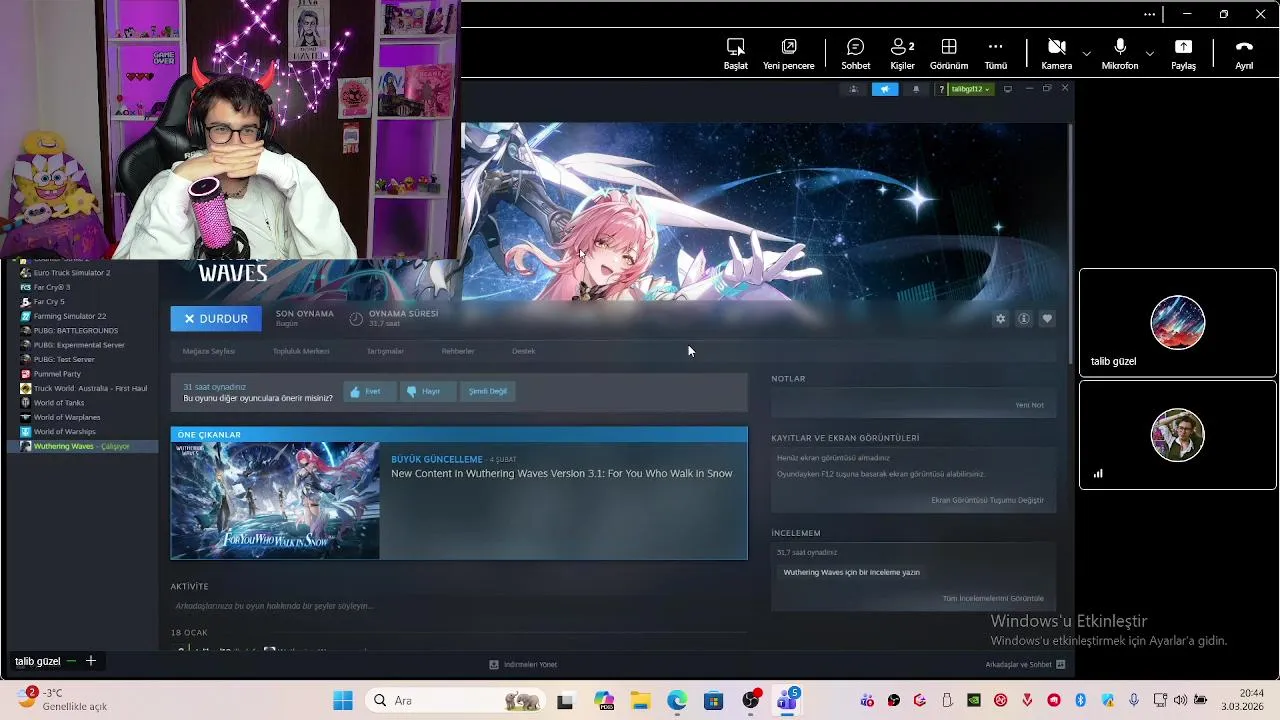Screen dimensions: 1280x720
Task: Open İndirmeleri Yönet at bottom
Action: 523,664
